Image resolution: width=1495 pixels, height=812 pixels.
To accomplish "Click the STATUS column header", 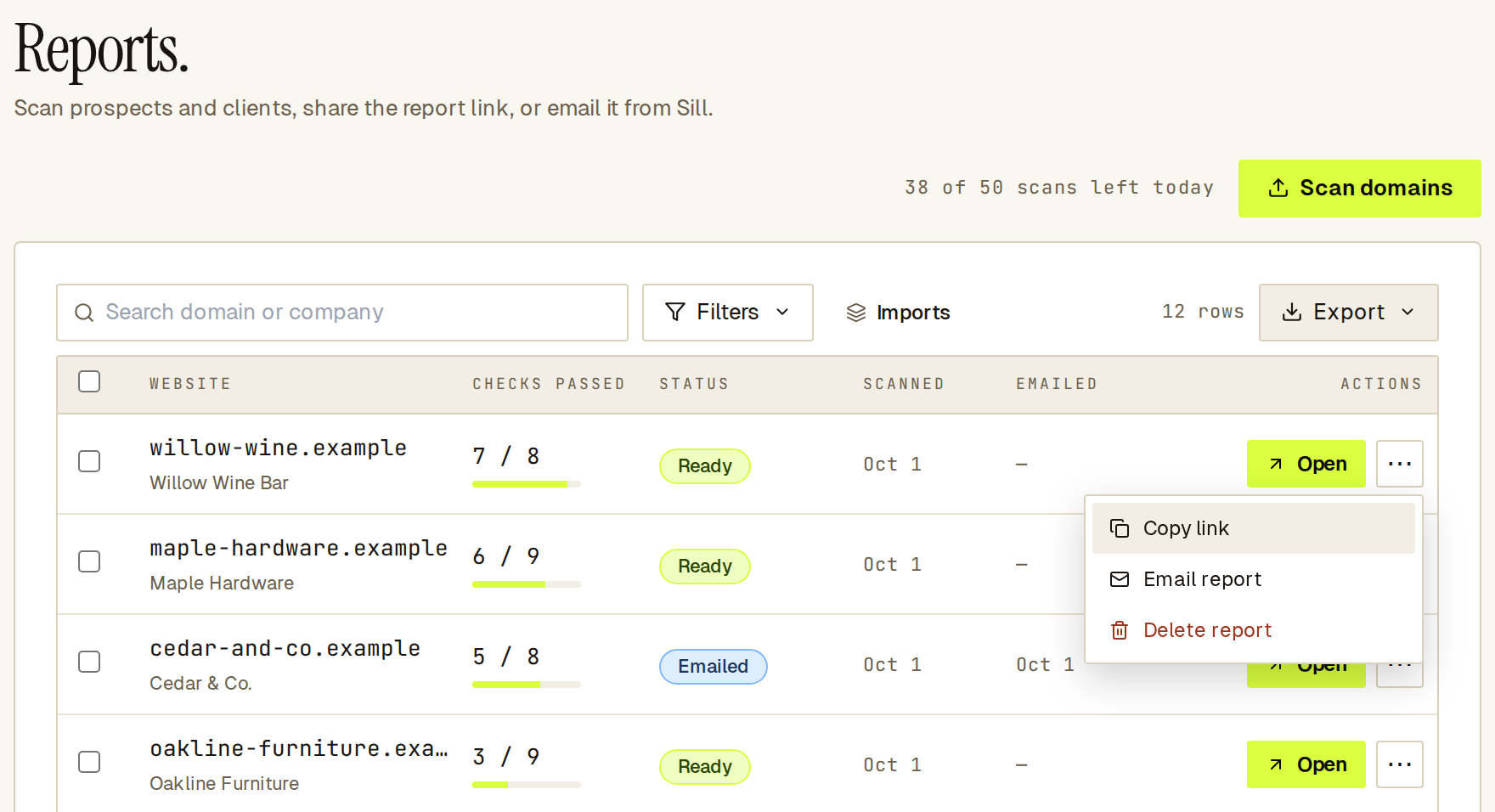I will pos(694,384).
